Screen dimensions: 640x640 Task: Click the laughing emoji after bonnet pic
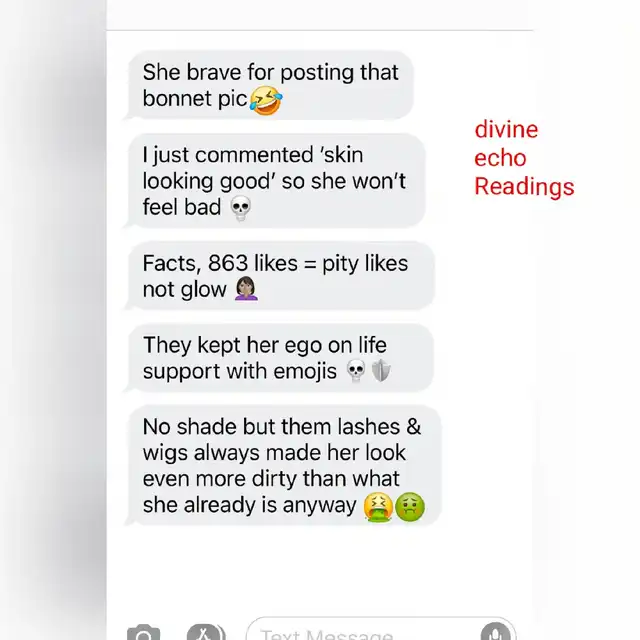pyautogui.click(x=266, y=100)
